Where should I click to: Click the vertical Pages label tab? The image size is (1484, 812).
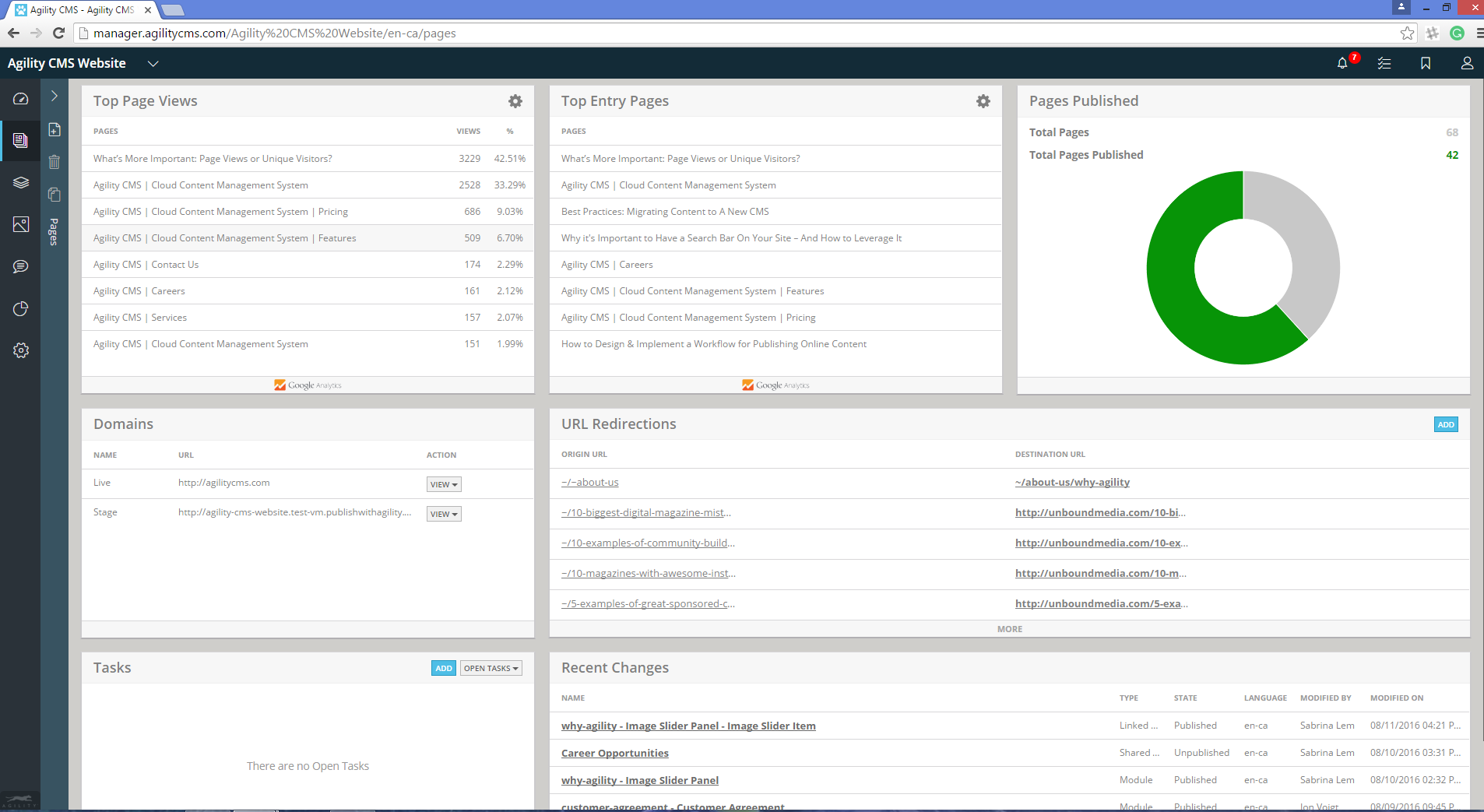(x=54, y=232)
